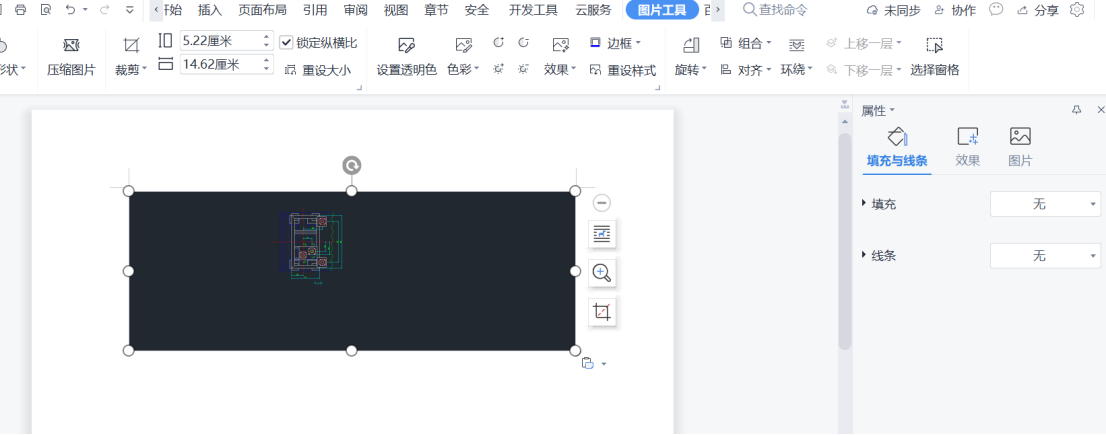The image size is (1106, 435).
Task: Pin the 属性 properties panel
Action: [x=1076, y=110]
